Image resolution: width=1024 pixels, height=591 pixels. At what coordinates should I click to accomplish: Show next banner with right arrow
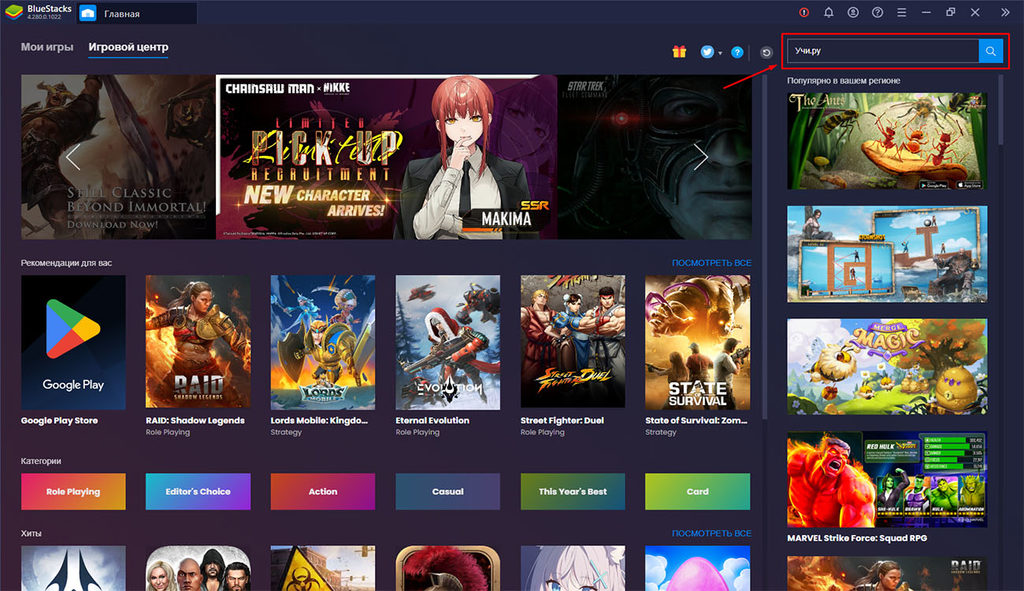point(701,157)
